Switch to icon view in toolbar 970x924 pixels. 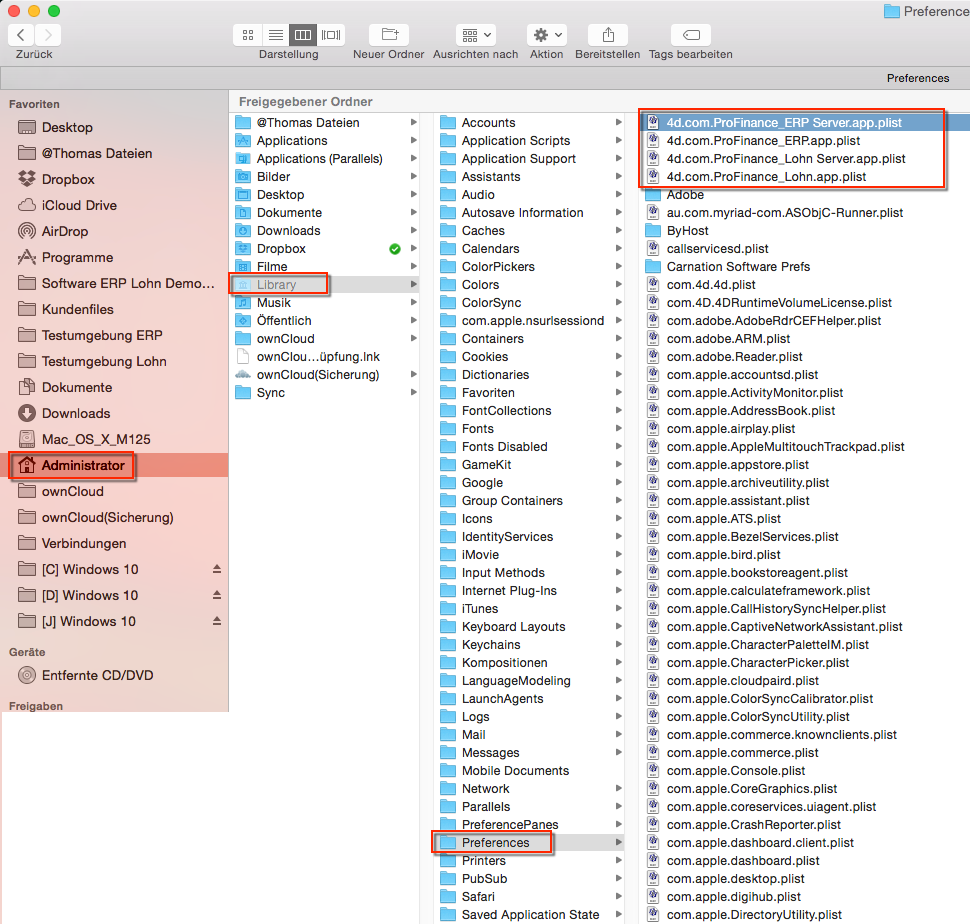pyautogui.click(x=247, y=35)
